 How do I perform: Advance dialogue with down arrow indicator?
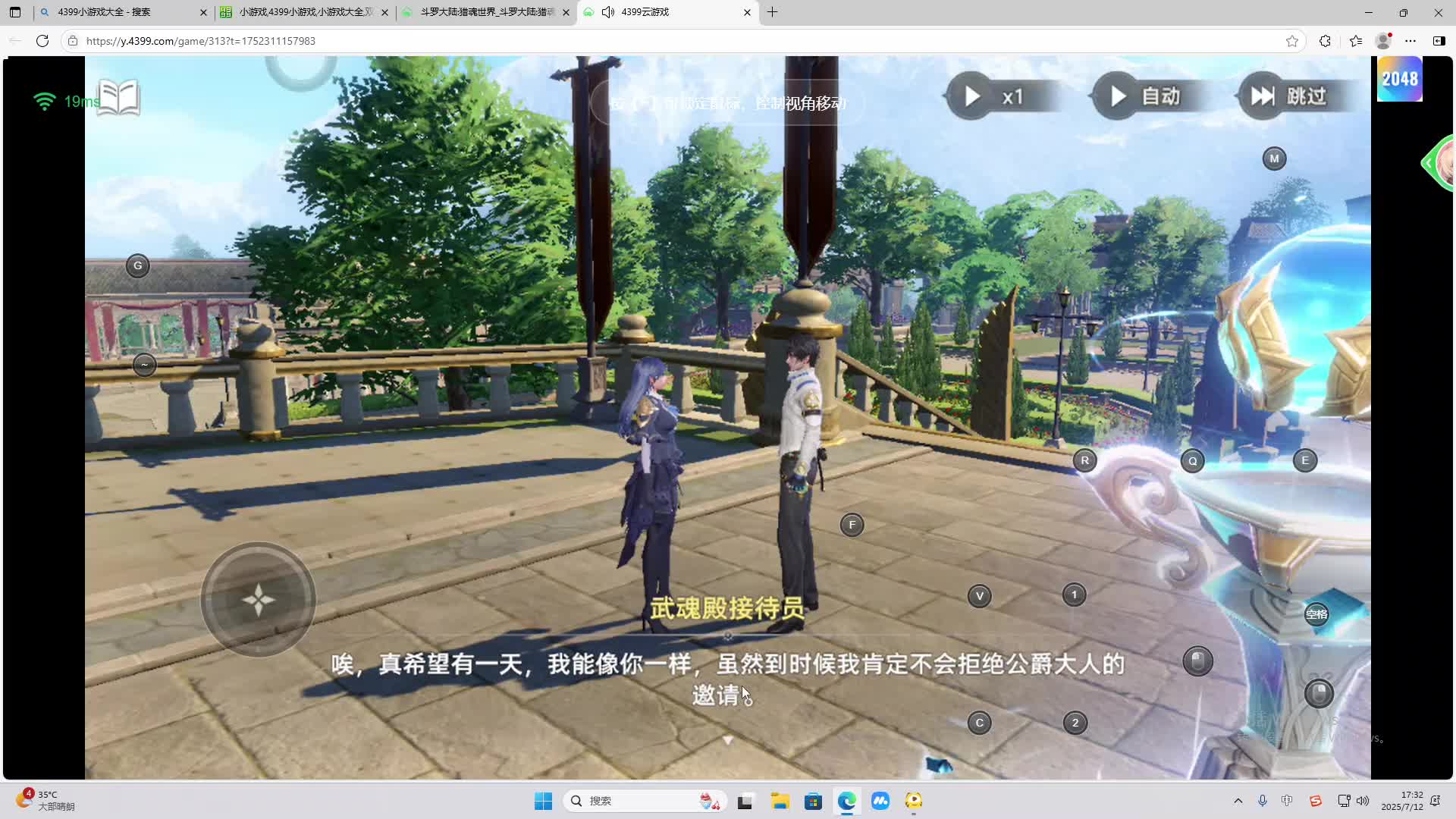click(x=727, y=739)
